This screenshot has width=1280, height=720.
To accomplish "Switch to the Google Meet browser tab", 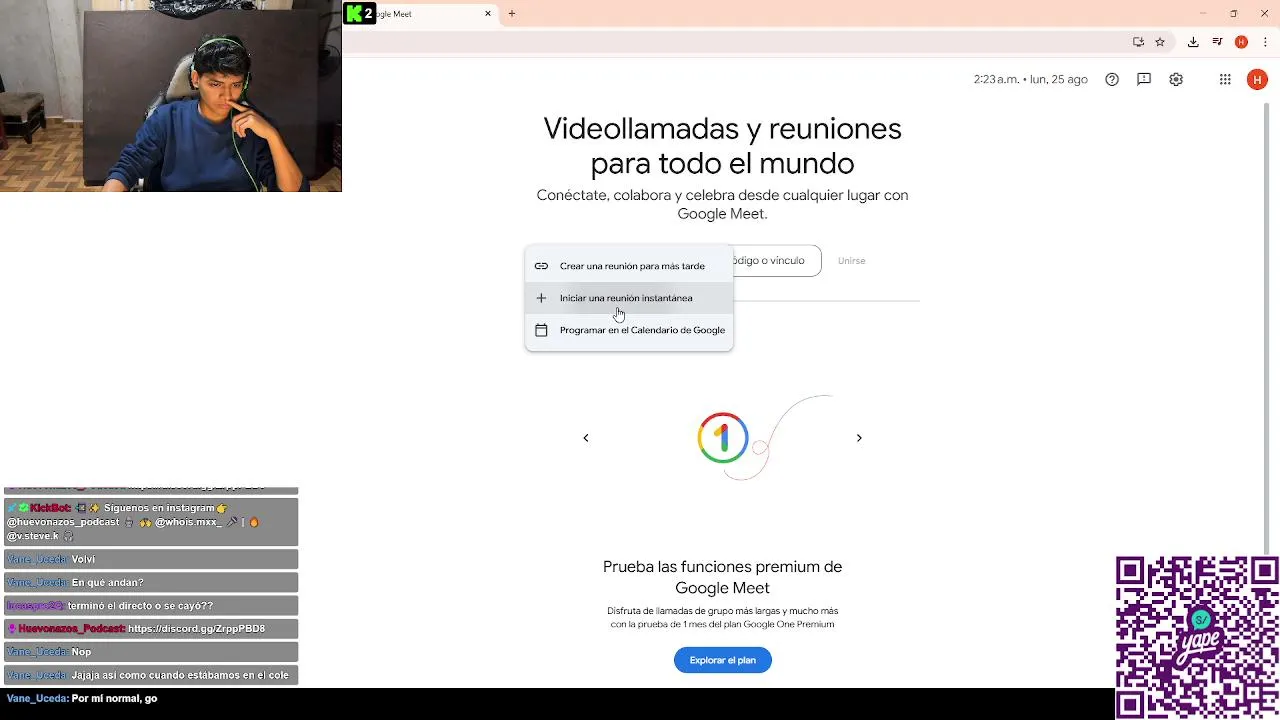I will (420, 14).
